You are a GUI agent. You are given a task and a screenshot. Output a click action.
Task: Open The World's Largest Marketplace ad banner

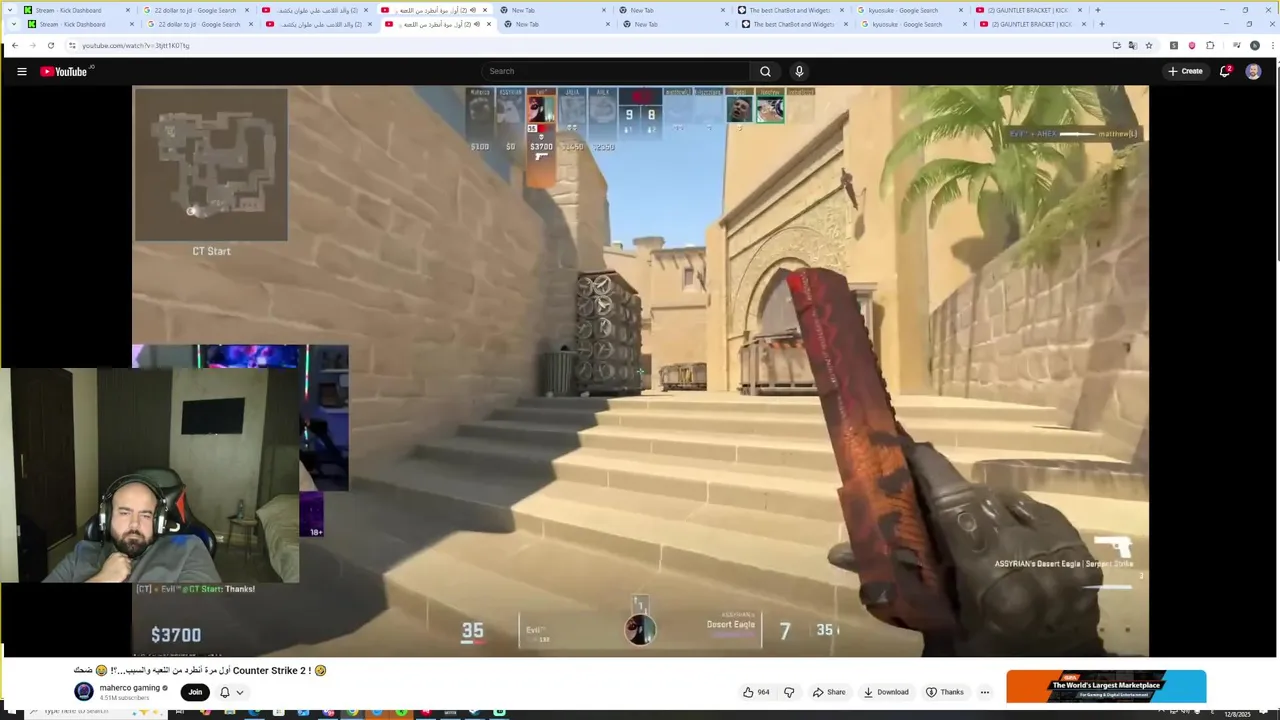click(x=1106, y=687)
